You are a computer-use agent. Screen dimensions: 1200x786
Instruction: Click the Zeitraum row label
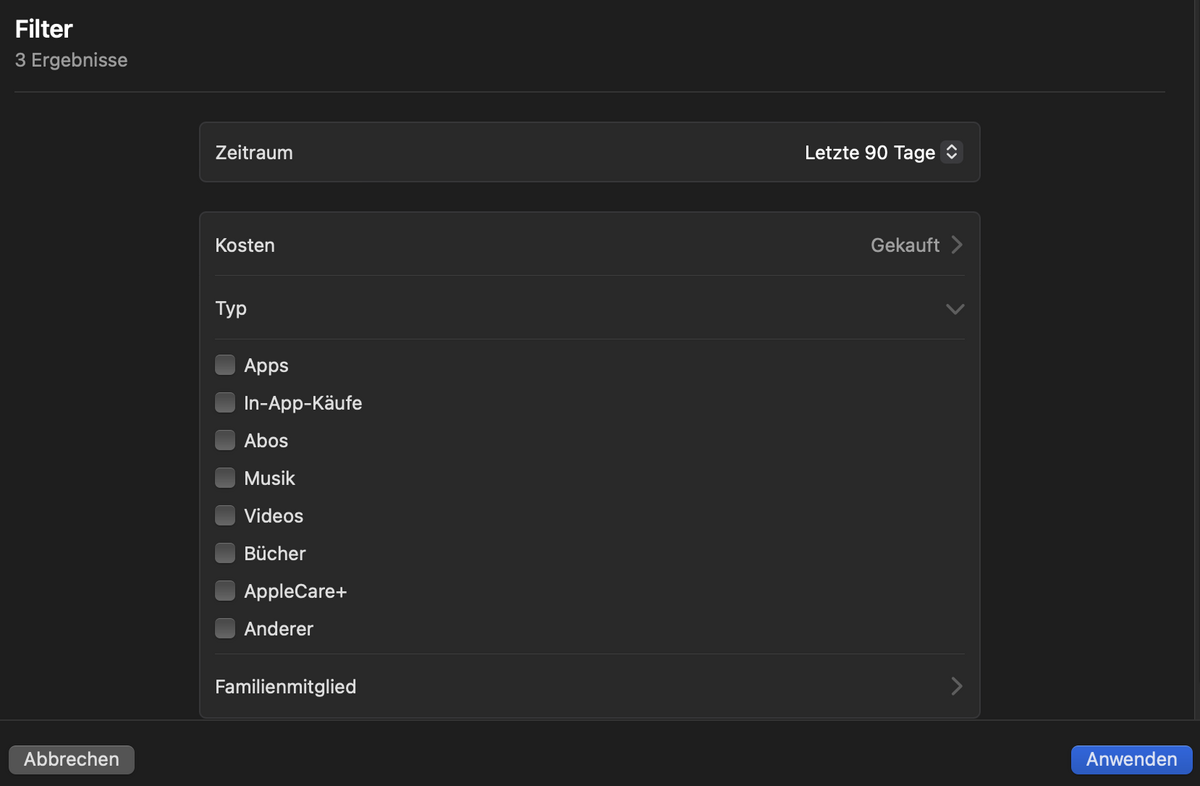coord(254,153)
